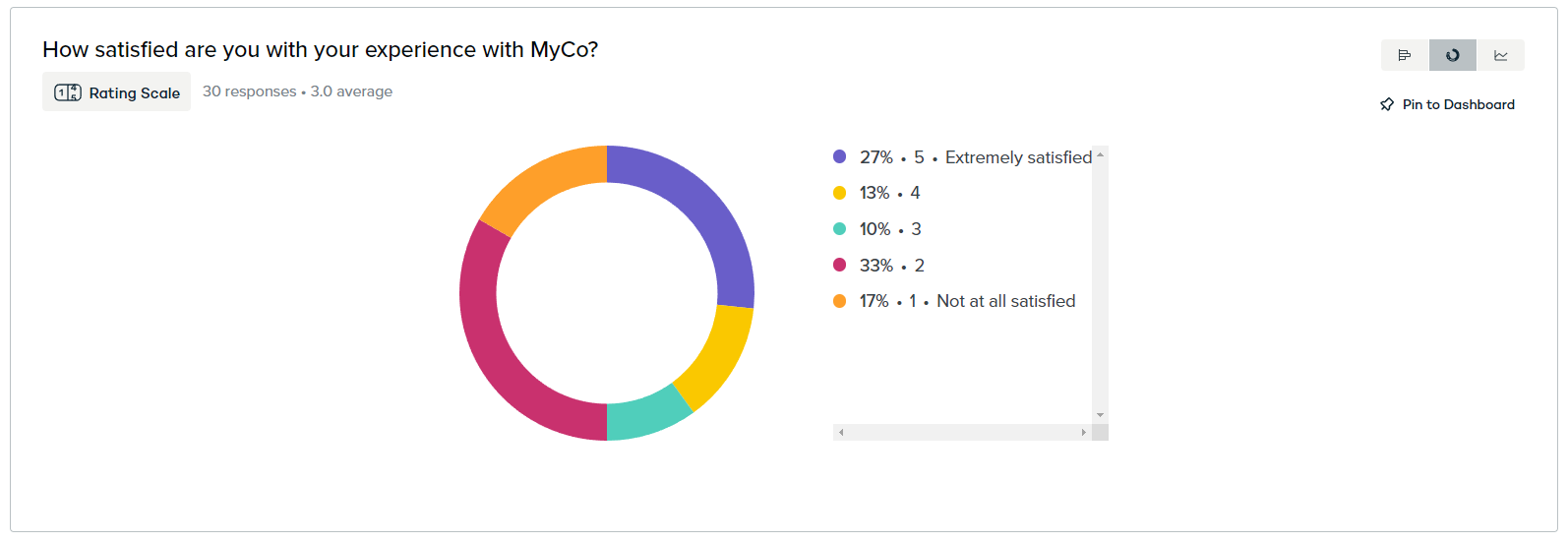Select the orange 17% donut segment
This screenshot has height=543, width=1568.
point(536,184)
